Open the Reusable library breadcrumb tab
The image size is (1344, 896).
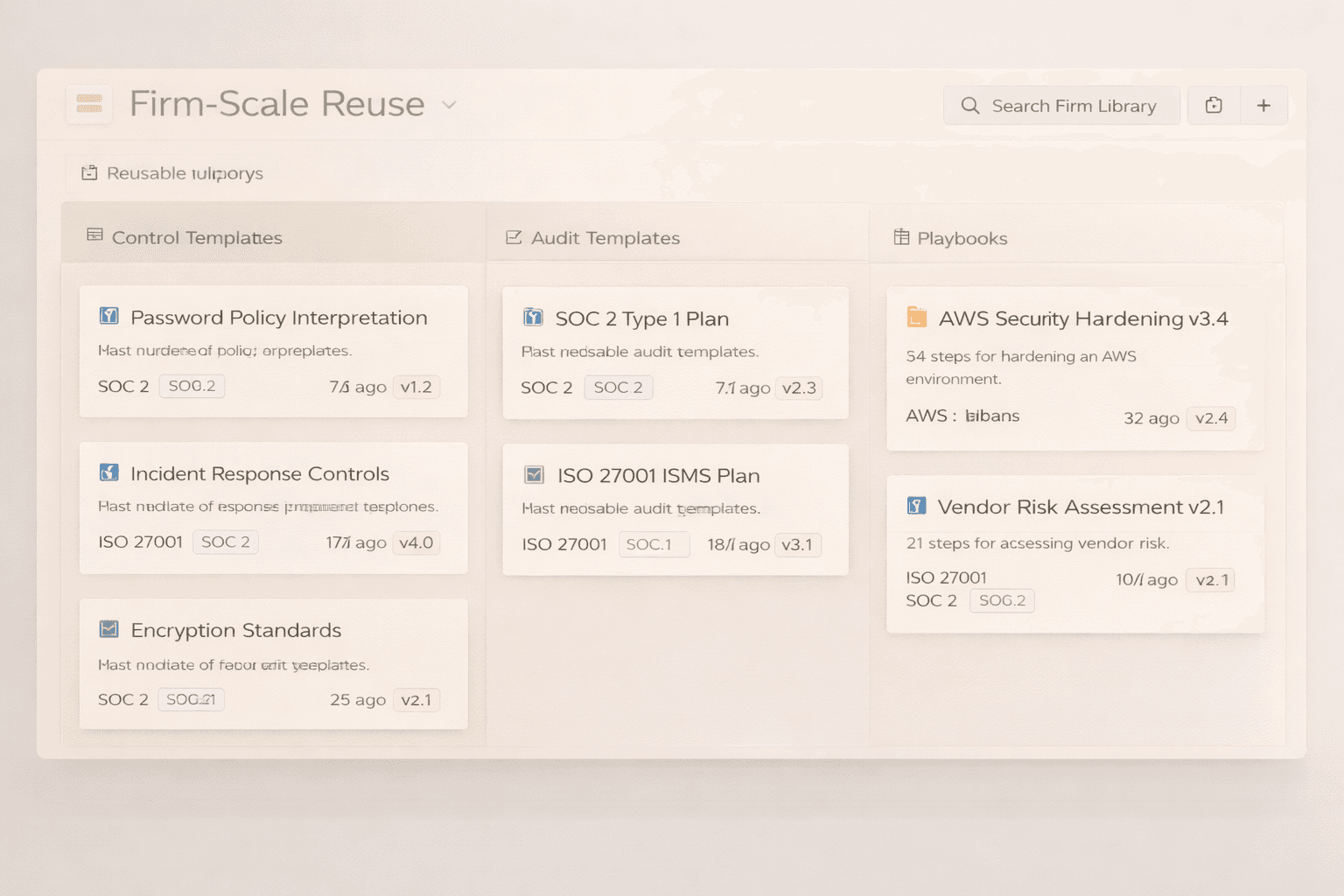tap(172, 173)
